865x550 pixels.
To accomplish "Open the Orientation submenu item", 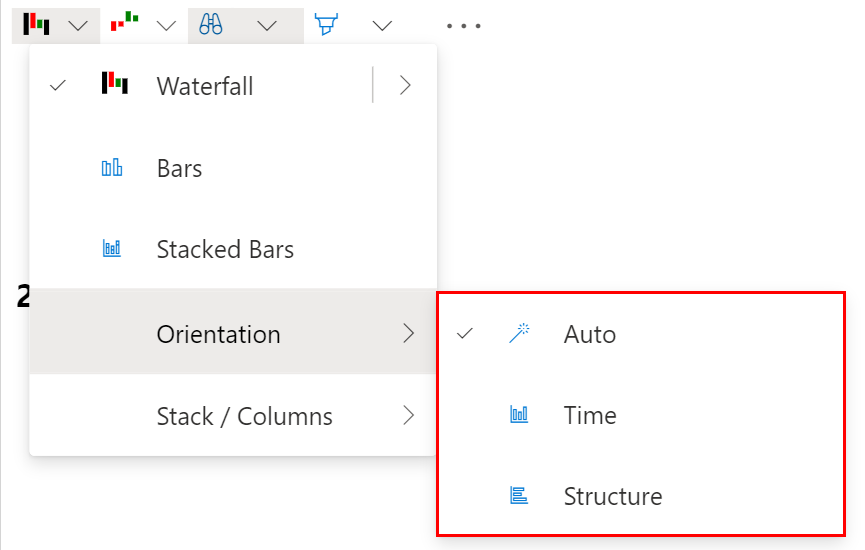I will pos(218,334).
